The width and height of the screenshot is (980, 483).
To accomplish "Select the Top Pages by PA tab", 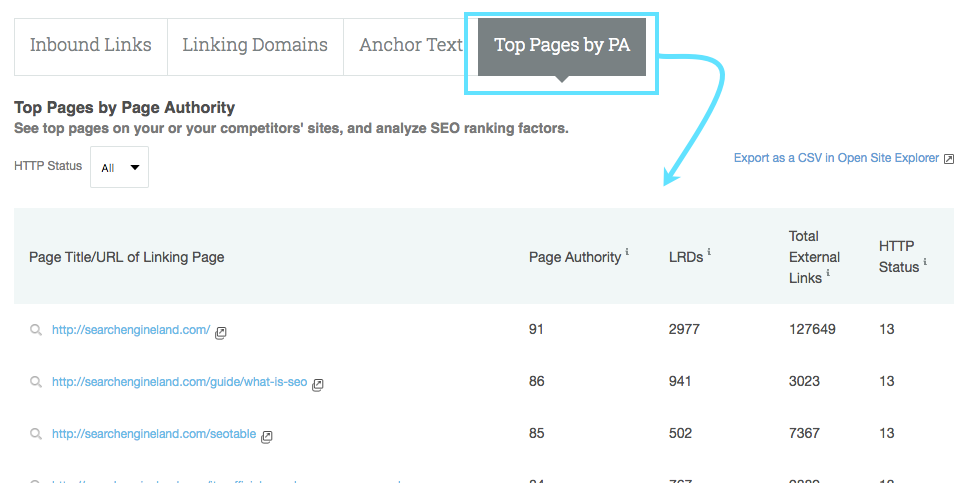I will [562, 46].
